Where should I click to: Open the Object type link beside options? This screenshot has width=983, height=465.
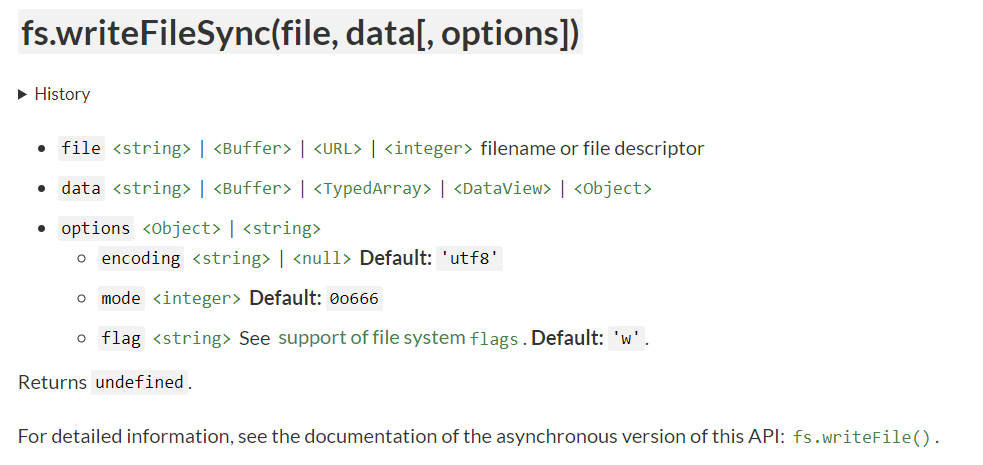tap(181, 228)
